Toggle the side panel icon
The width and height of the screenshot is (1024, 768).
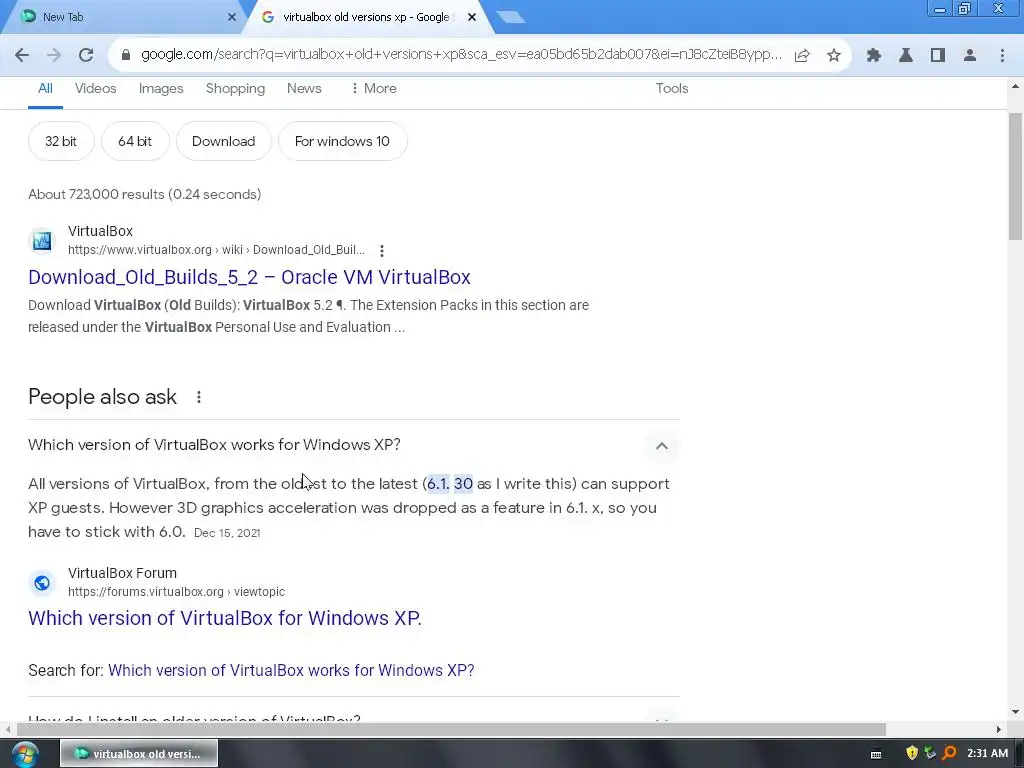938,56
